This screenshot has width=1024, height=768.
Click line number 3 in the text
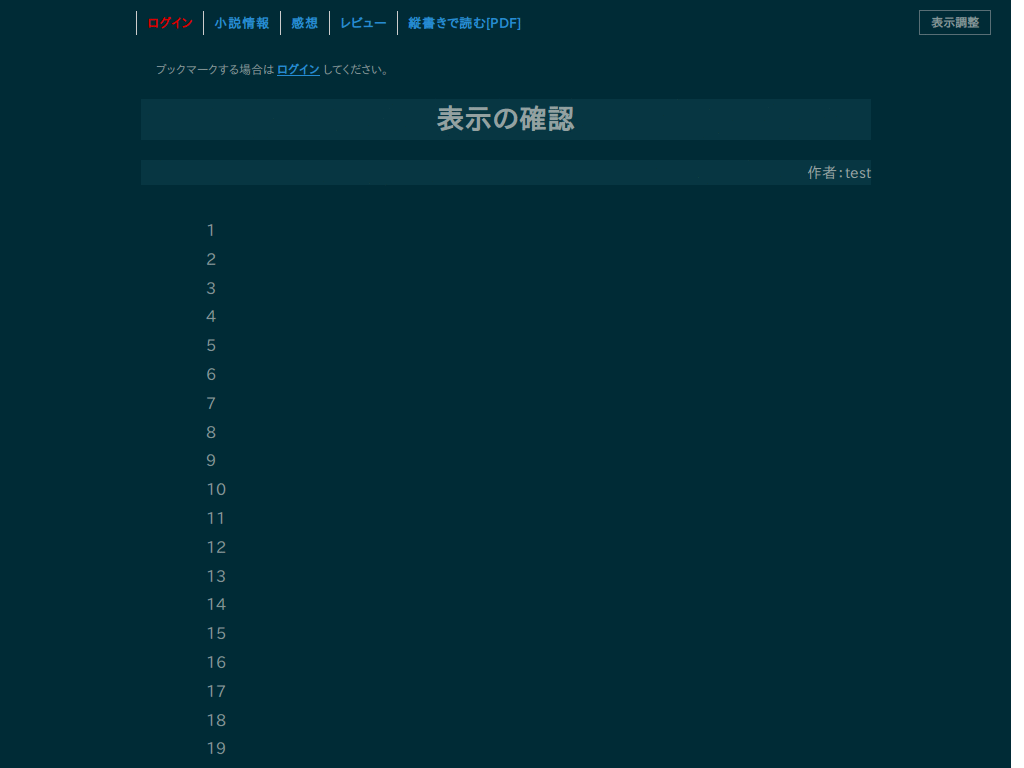[211, 288]
